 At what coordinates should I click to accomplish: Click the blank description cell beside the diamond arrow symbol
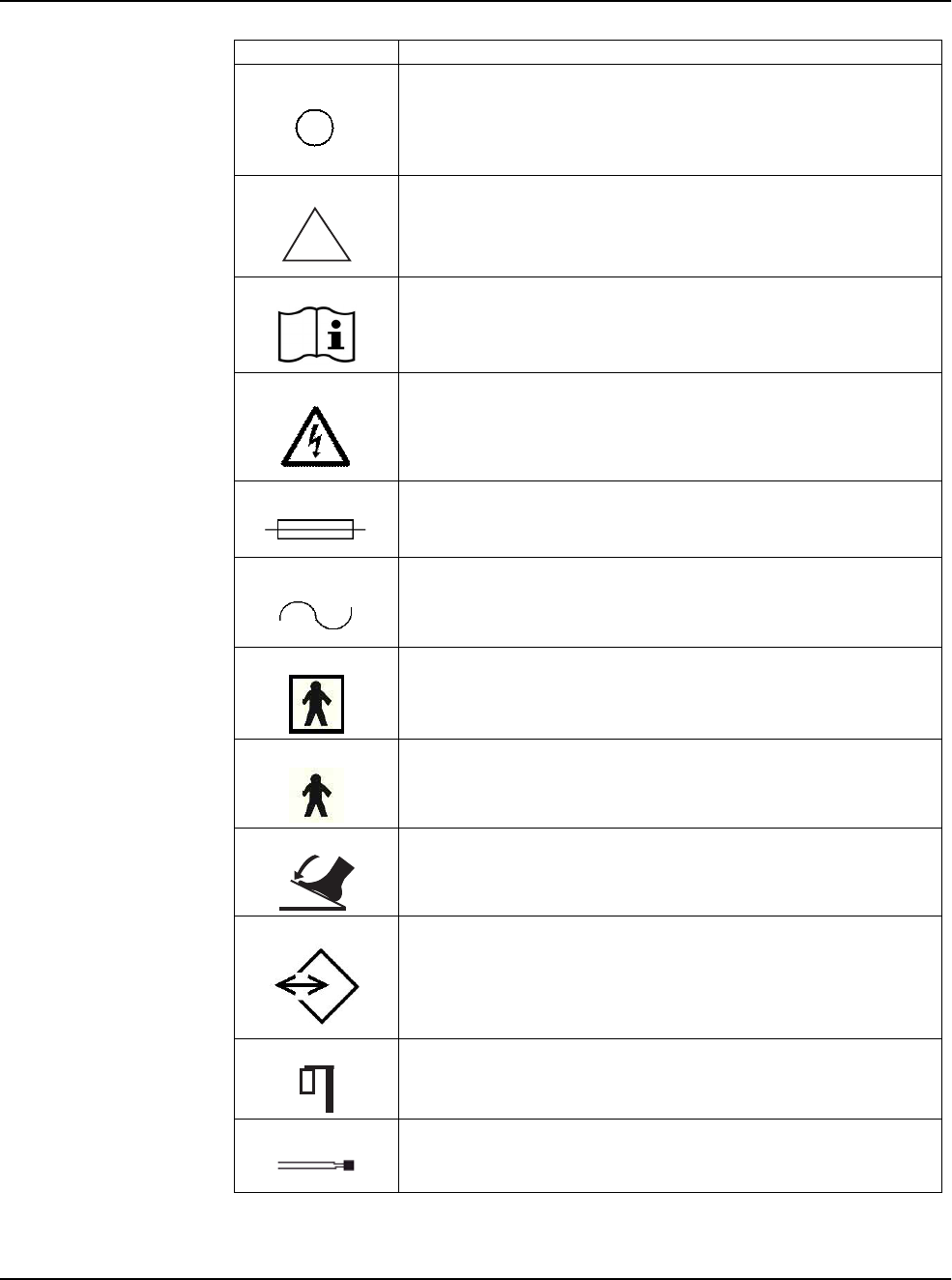pyautogui.click(x=670, y=977)
